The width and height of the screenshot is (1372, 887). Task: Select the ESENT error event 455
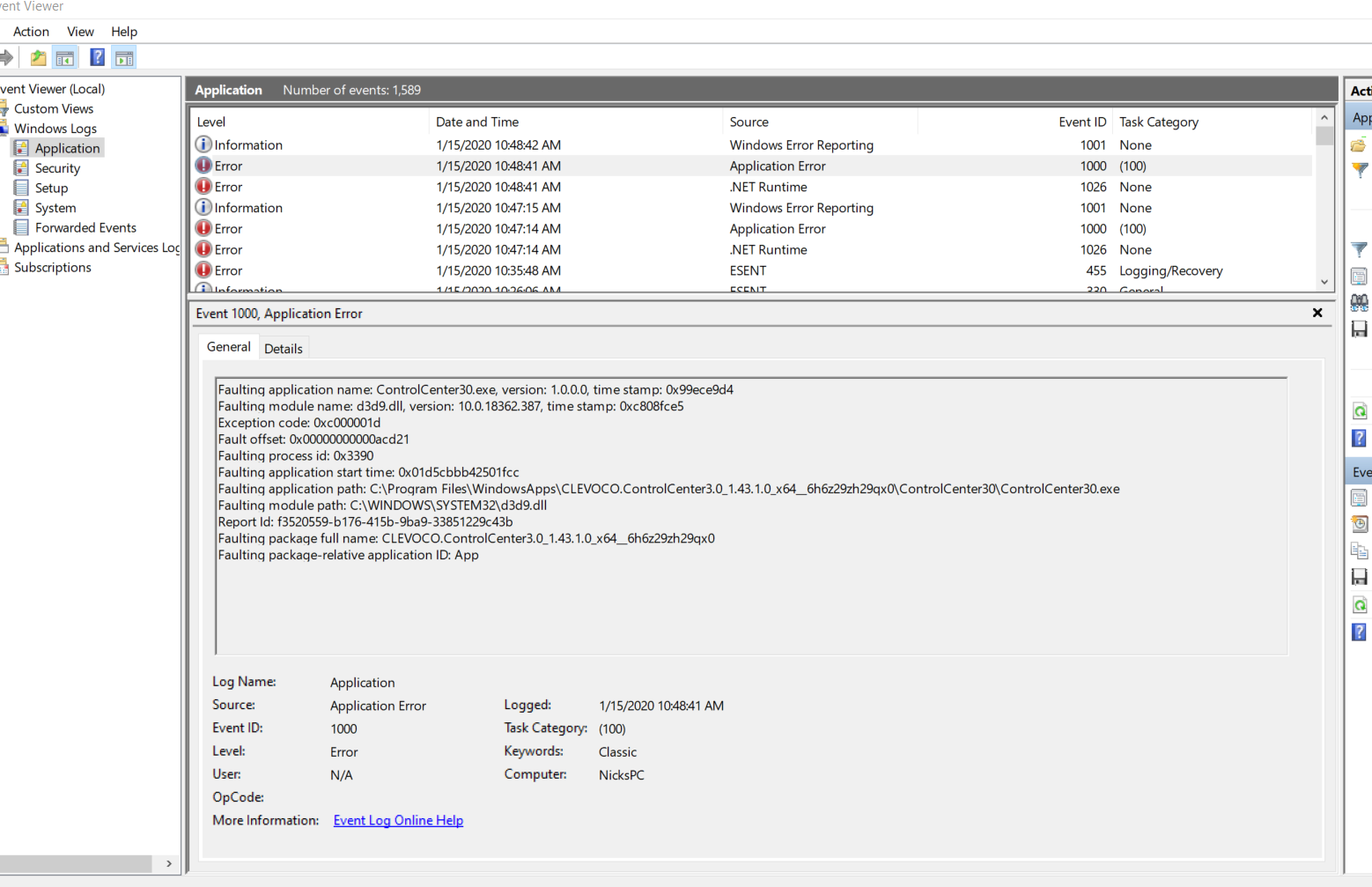tap(751, 271)
